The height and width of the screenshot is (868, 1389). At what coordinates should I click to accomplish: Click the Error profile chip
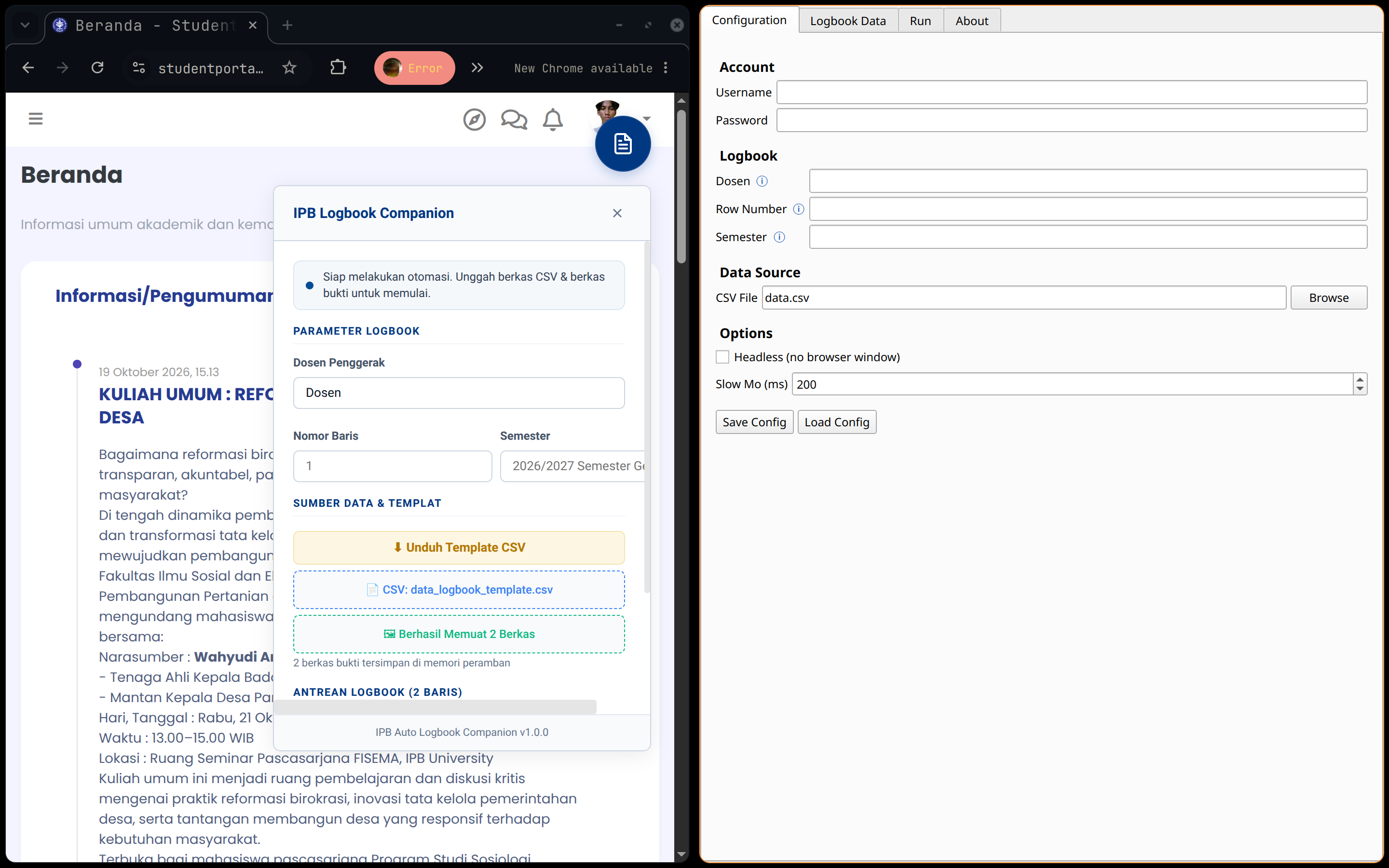click(x=414, y=68)
